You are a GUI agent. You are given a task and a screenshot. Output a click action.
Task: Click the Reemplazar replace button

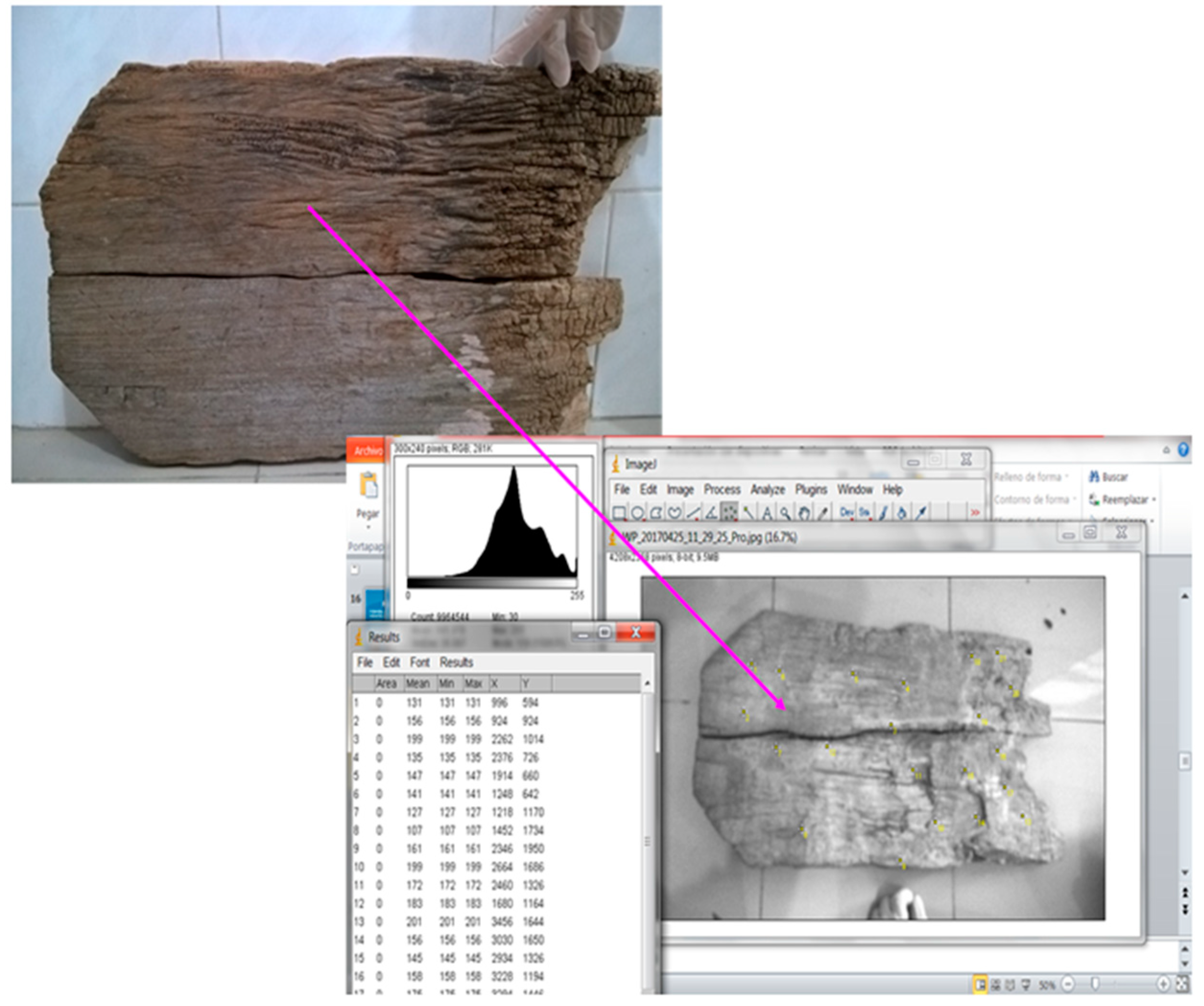click(1118, 499)
